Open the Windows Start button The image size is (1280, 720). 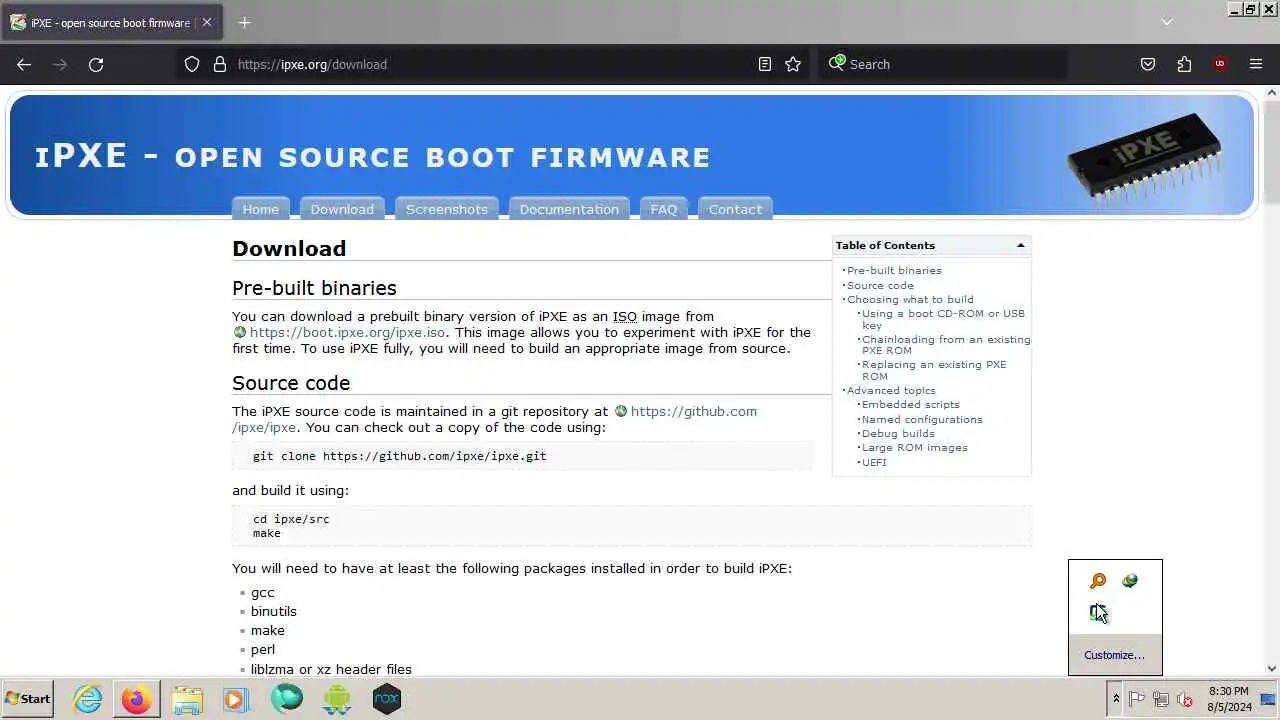click(28, 699)
